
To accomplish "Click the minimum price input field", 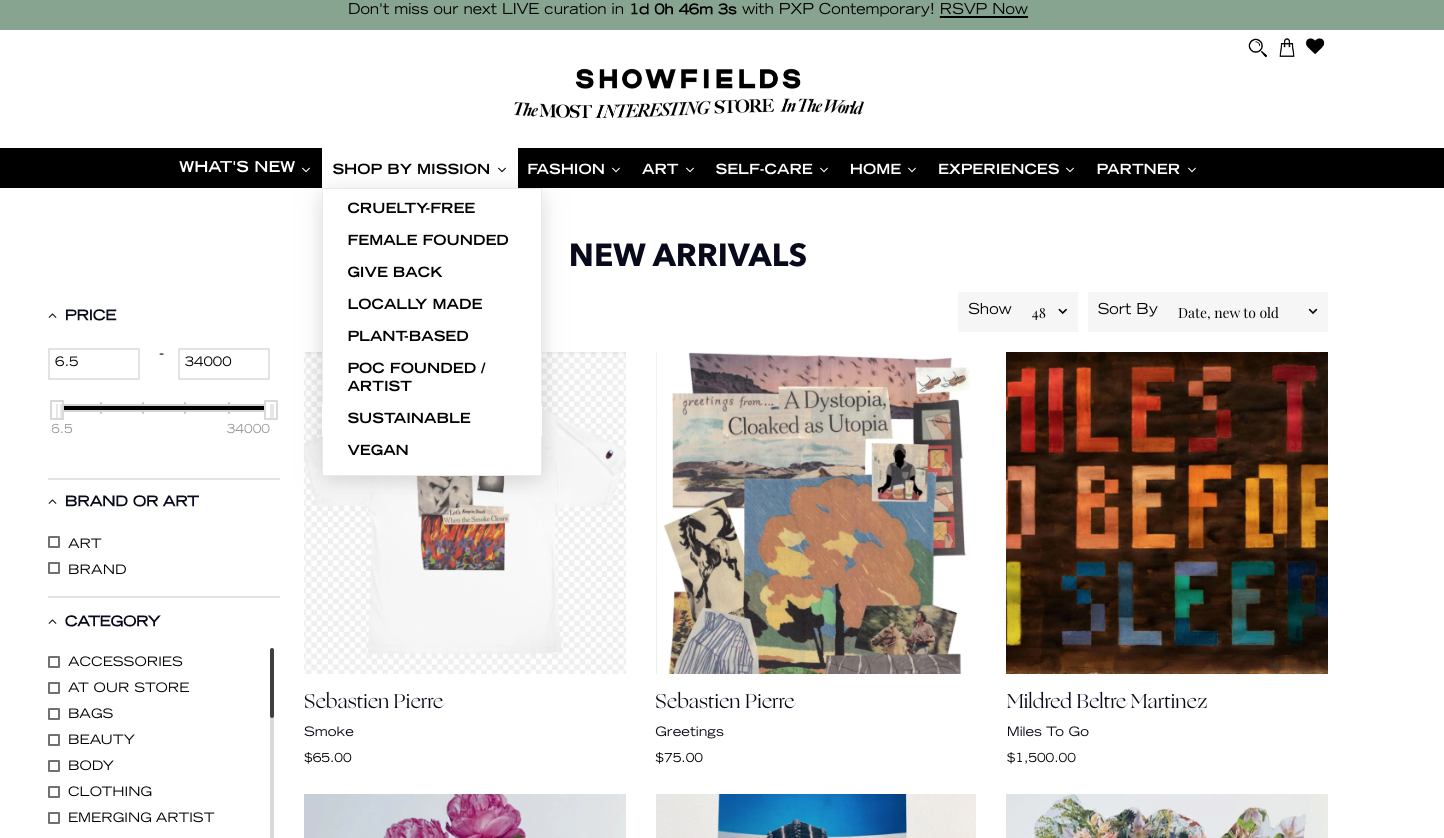I will 94,363.
